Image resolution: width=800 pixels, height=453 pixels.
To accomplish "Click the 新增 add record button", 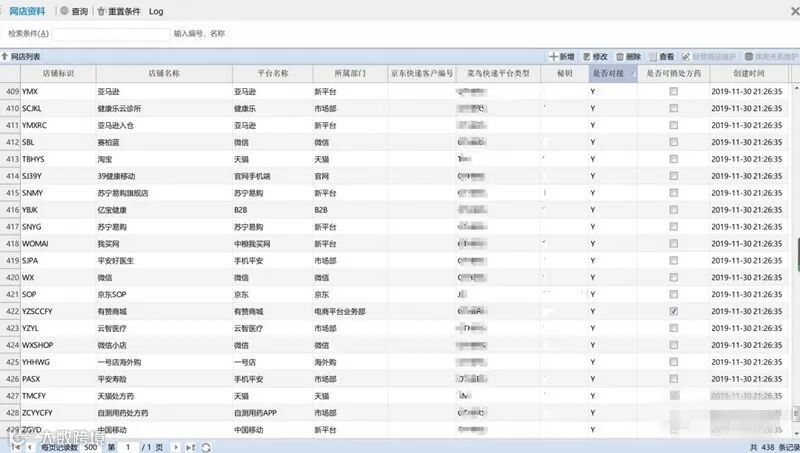I will pos(562,57).
